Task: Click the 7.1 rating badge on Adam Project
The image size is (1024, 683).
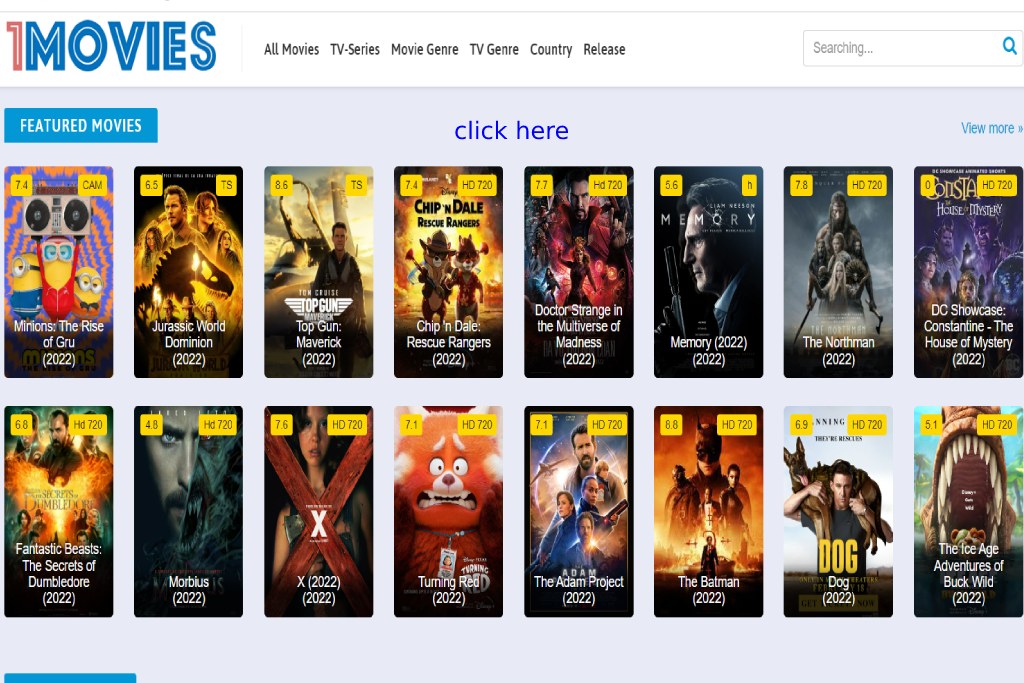Action: pyautogui.click(x=541, y=425)
